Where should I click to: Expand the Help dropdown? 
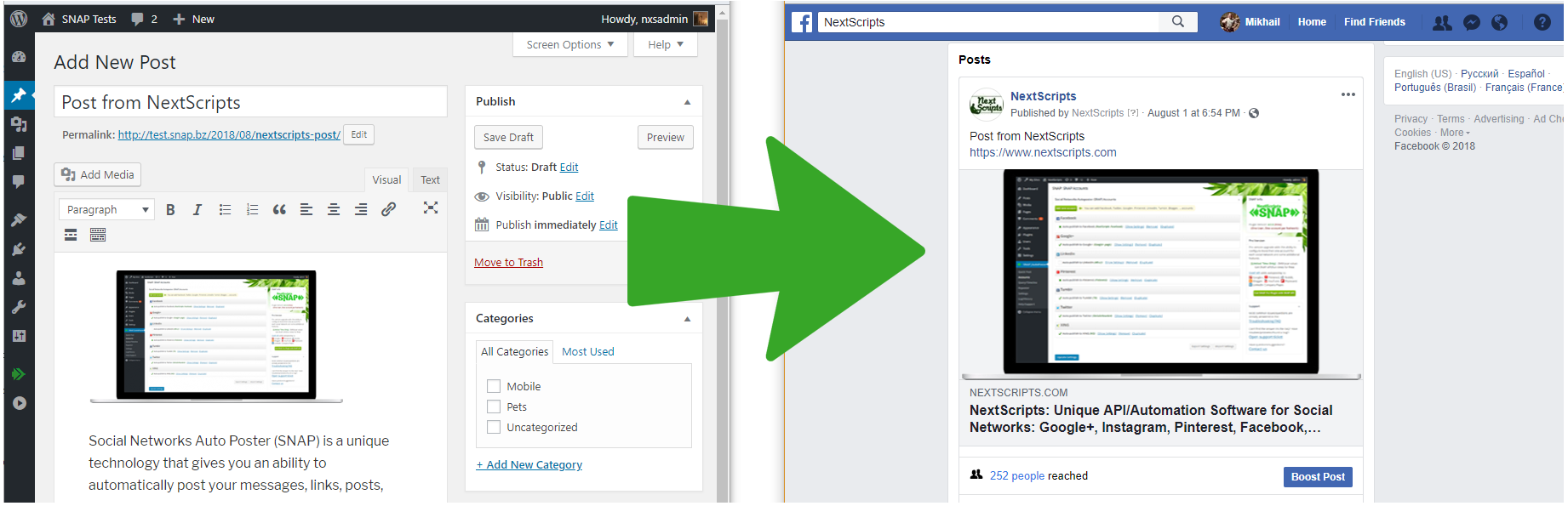pos(666,45)
